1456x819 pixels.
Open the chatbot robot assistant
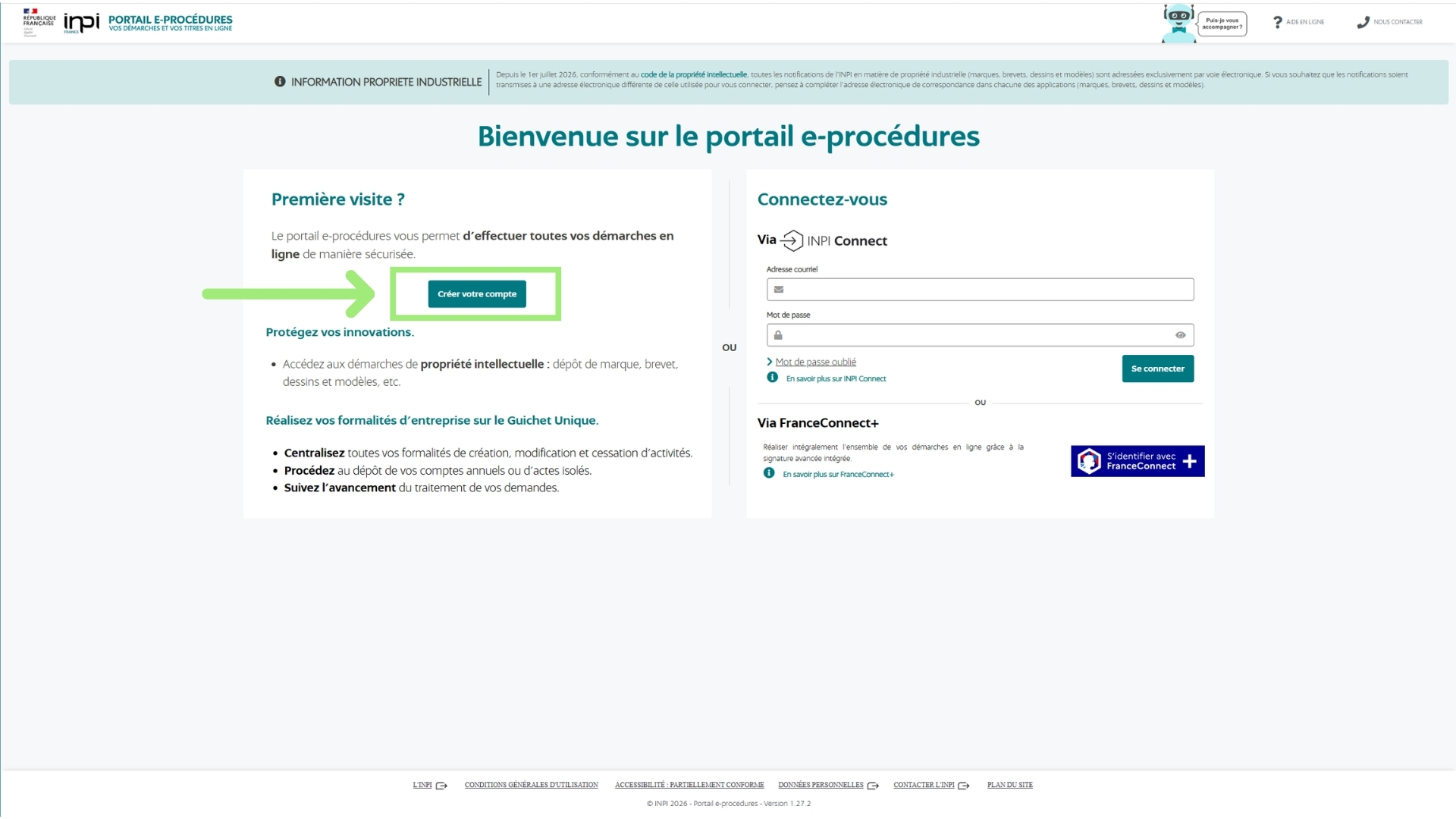tap(1178, 23)
